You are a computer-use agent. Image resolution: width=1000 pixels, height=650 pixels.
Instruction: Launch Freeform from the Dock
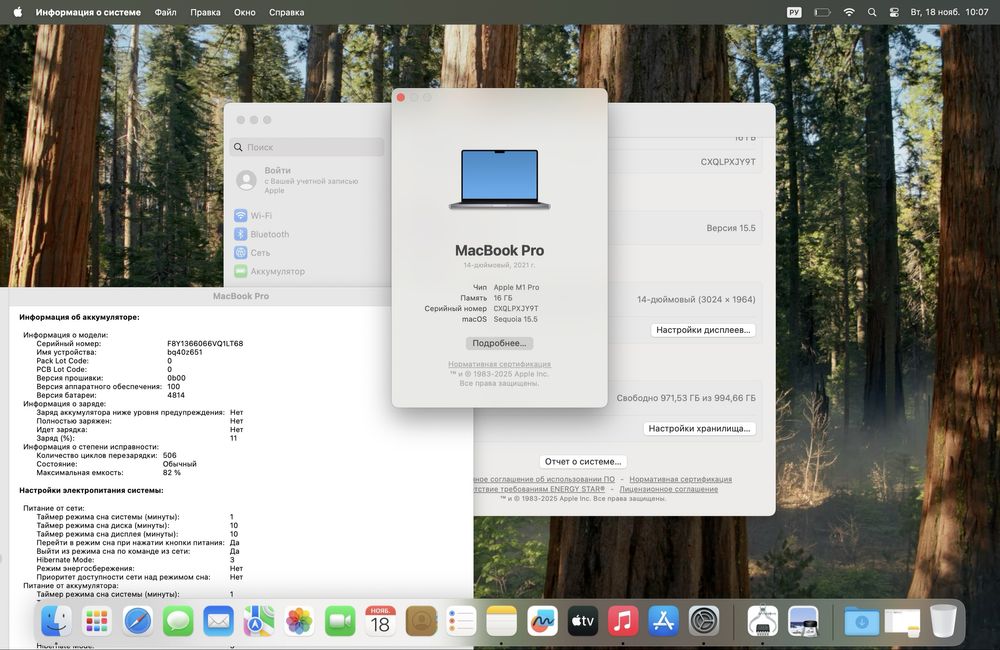pos(542,621)
